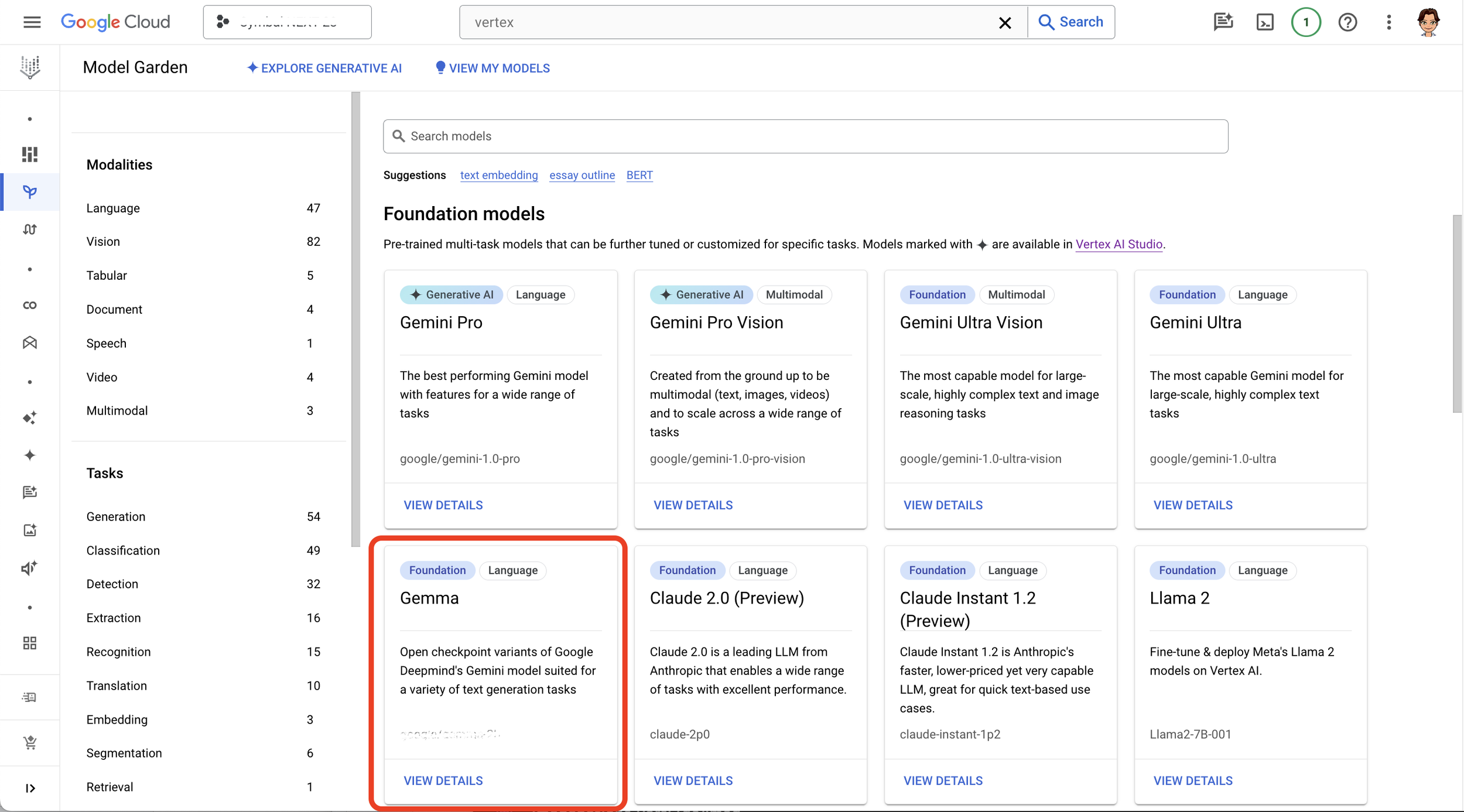Viewport: 1464px width, 812px height.
Task: Focus the Search models input field
Action: tap(805, 136)
